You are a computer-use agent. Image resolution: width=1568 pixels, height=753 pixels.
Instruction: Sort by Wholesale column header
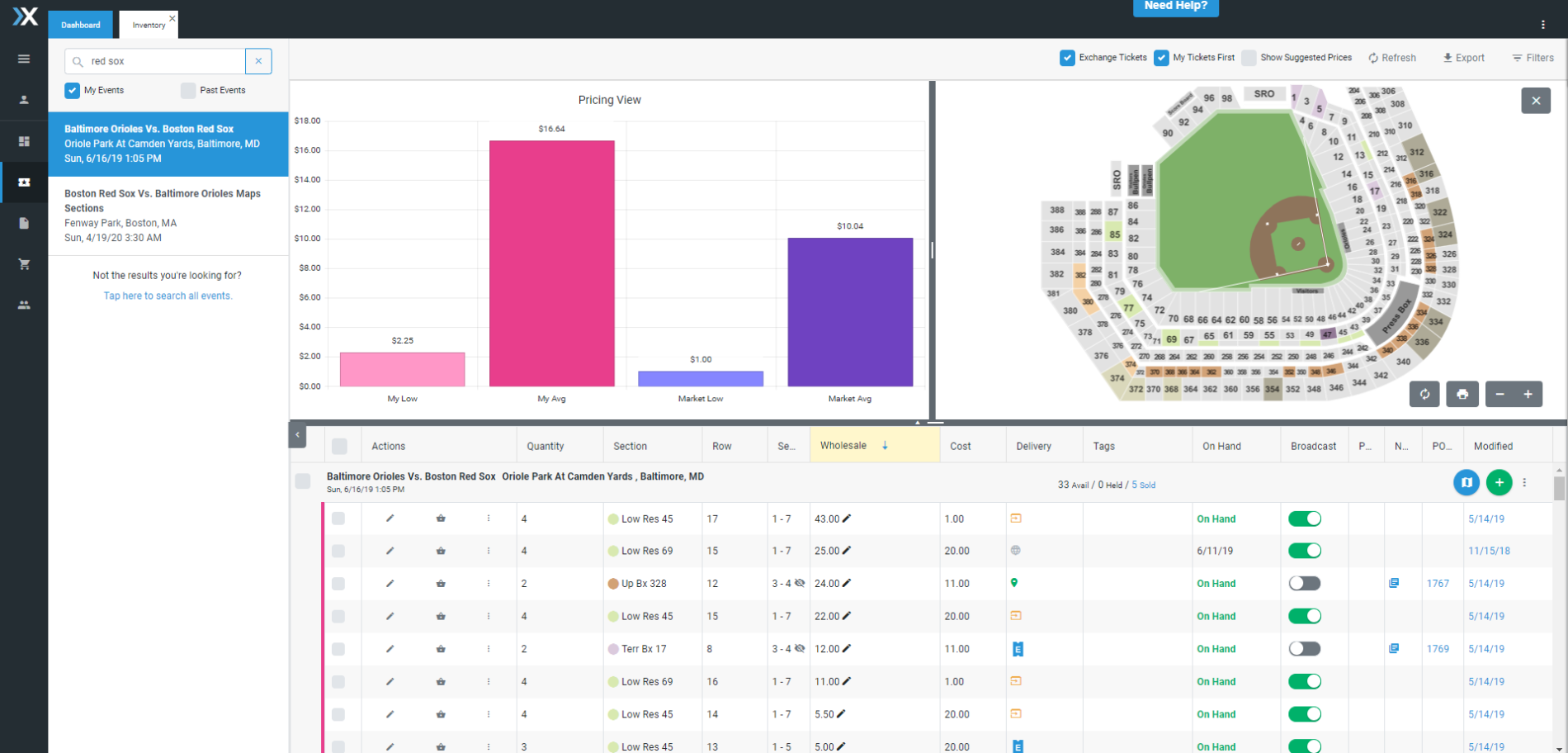(843, 446)
